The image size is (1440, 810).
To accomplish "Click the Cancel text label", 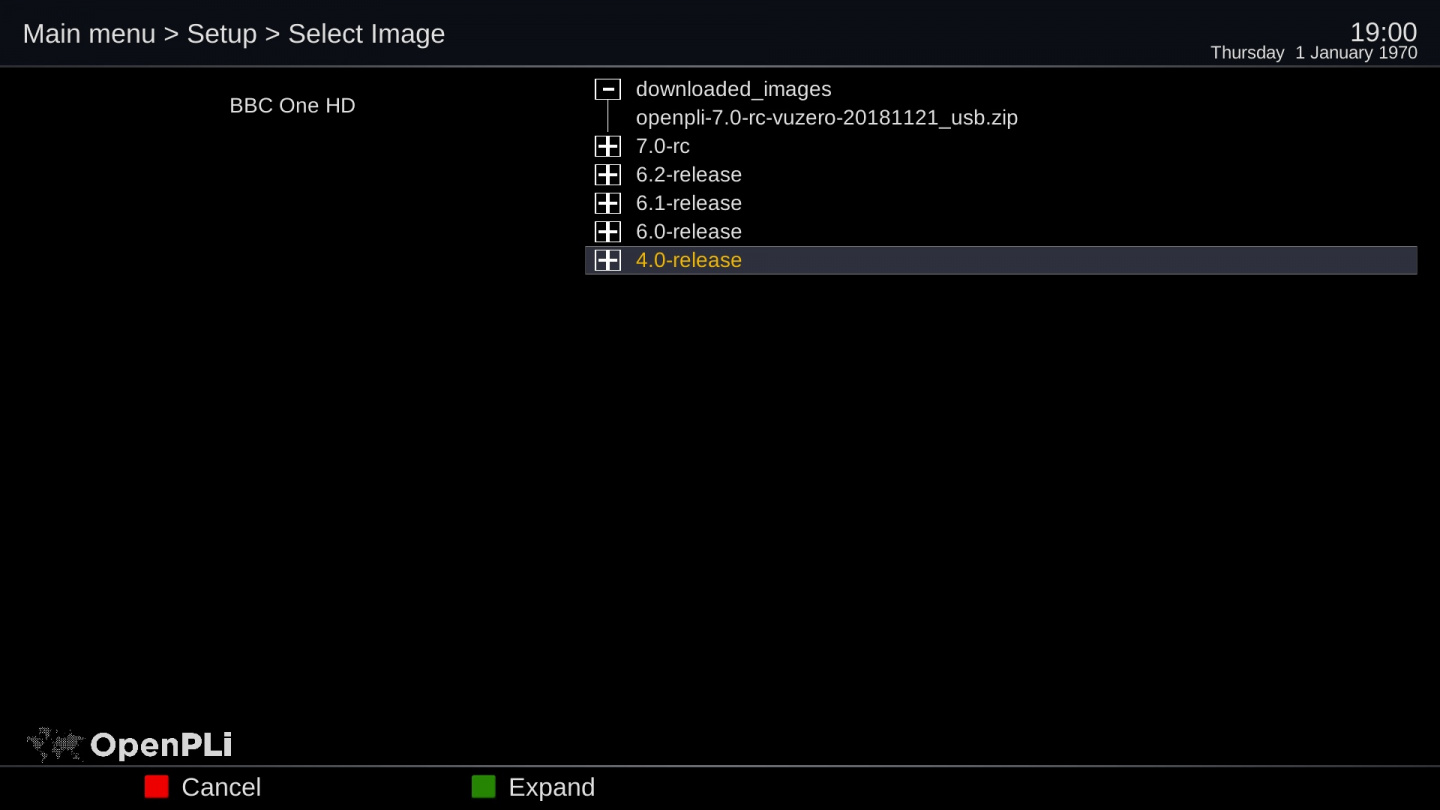I will 221,787.
